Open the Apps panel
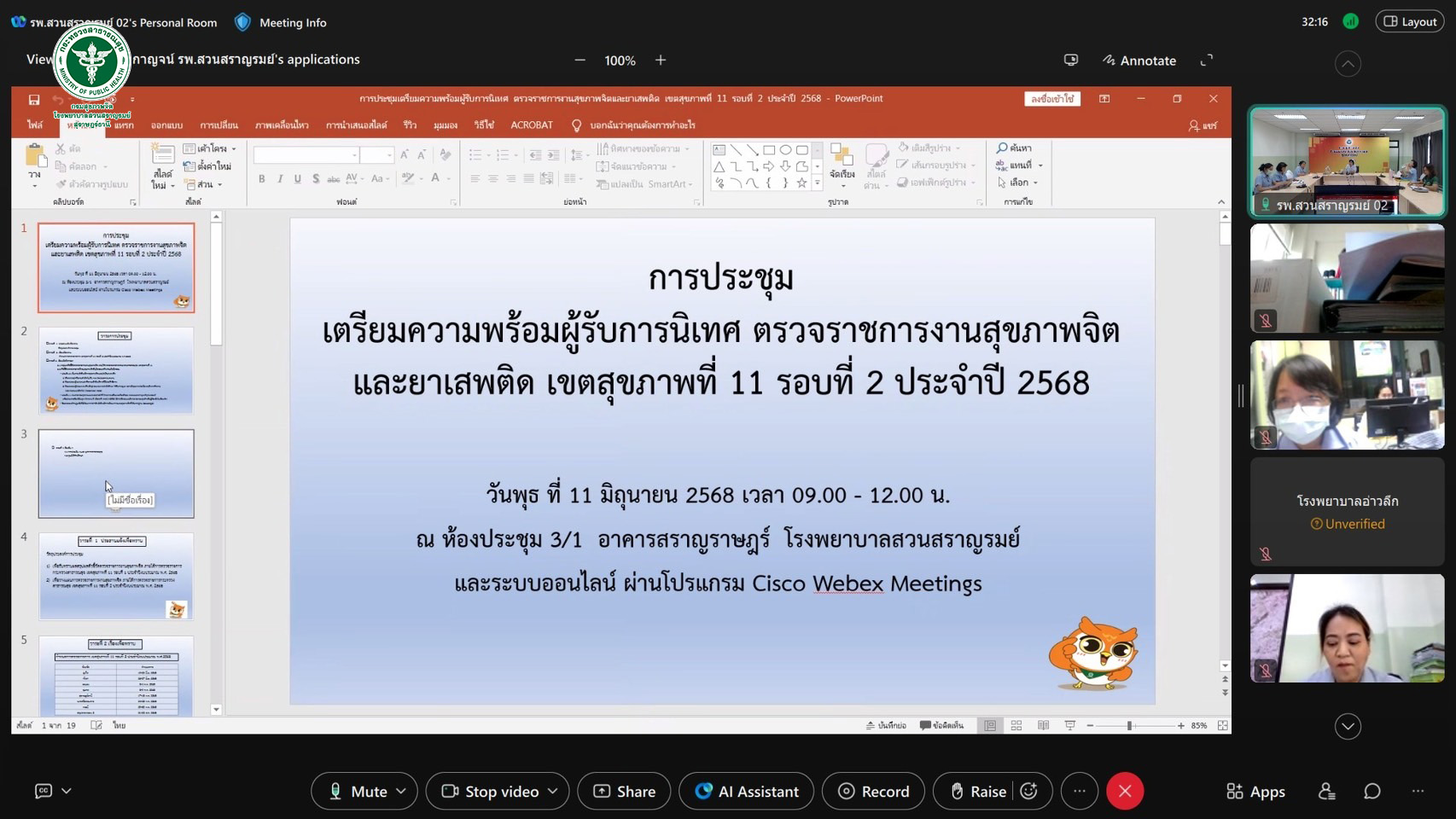The width and height of the screenshot is (1456, 819). tap(1255, 792)
